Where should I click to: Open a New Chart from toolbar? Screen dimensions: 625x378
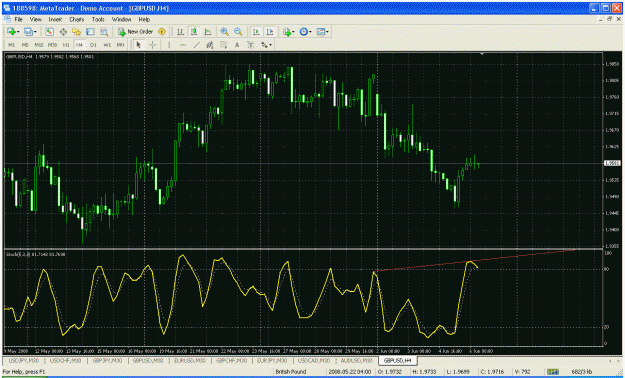point(11,32)
